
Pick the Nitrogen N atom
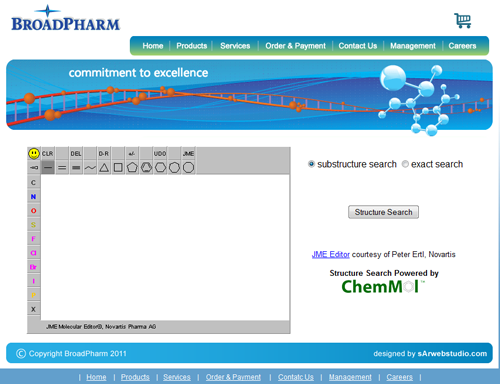click(33, 197)
